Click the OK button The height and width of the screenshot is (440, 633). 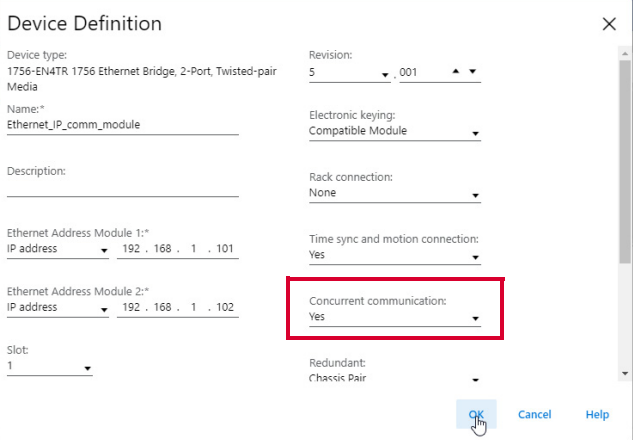coord(476,414)
